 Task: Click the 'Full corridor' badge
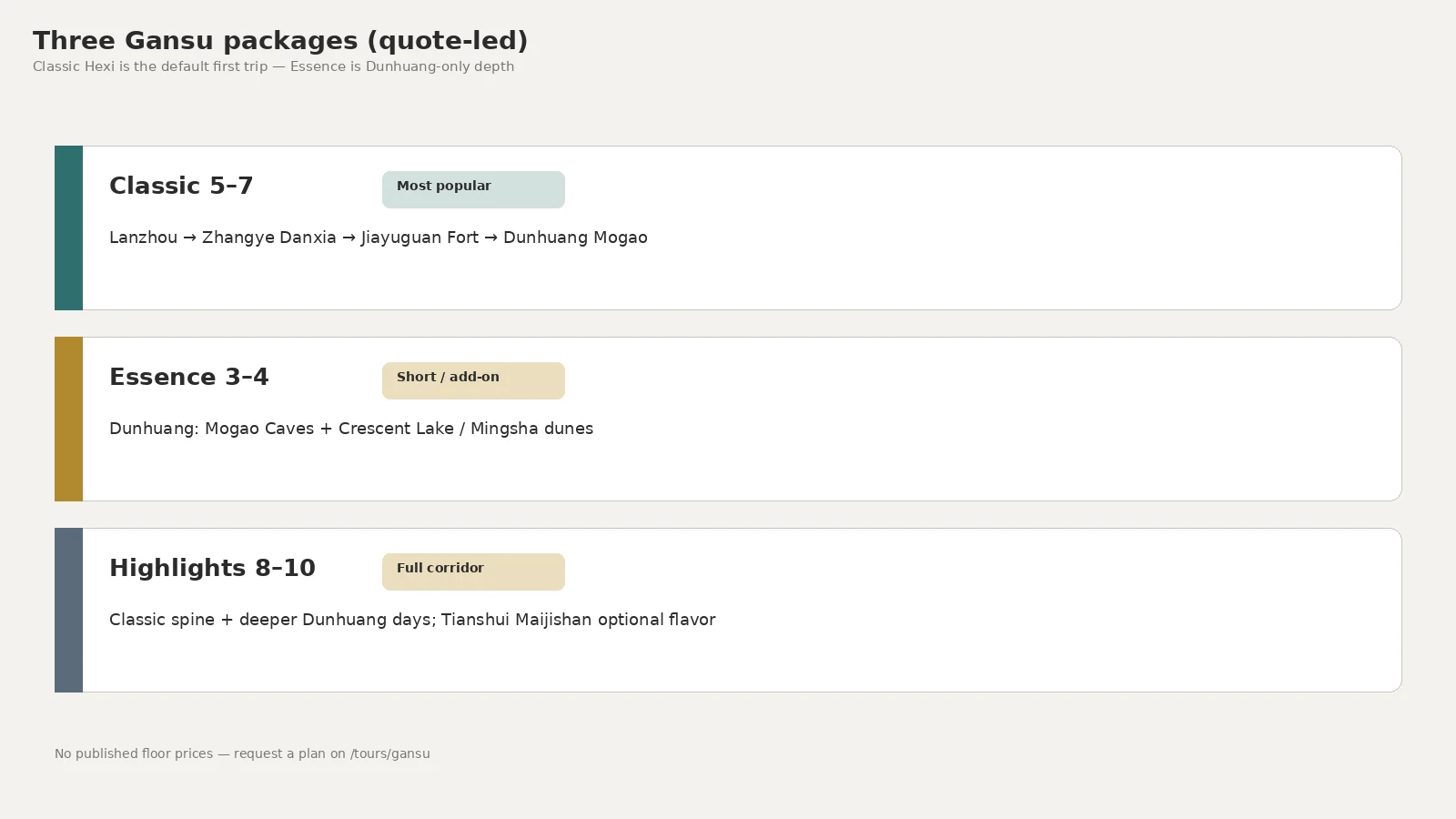pos(473,571)
